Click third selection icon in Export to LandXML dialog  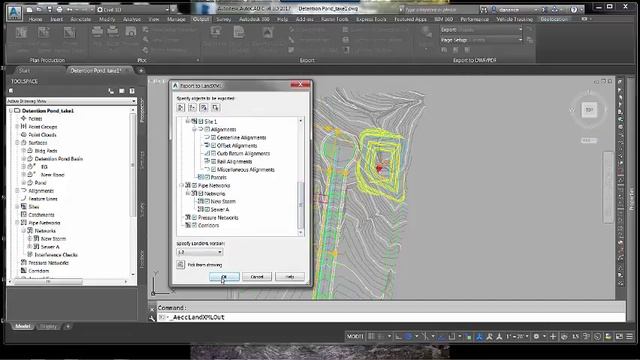click(x=204, y=107)
